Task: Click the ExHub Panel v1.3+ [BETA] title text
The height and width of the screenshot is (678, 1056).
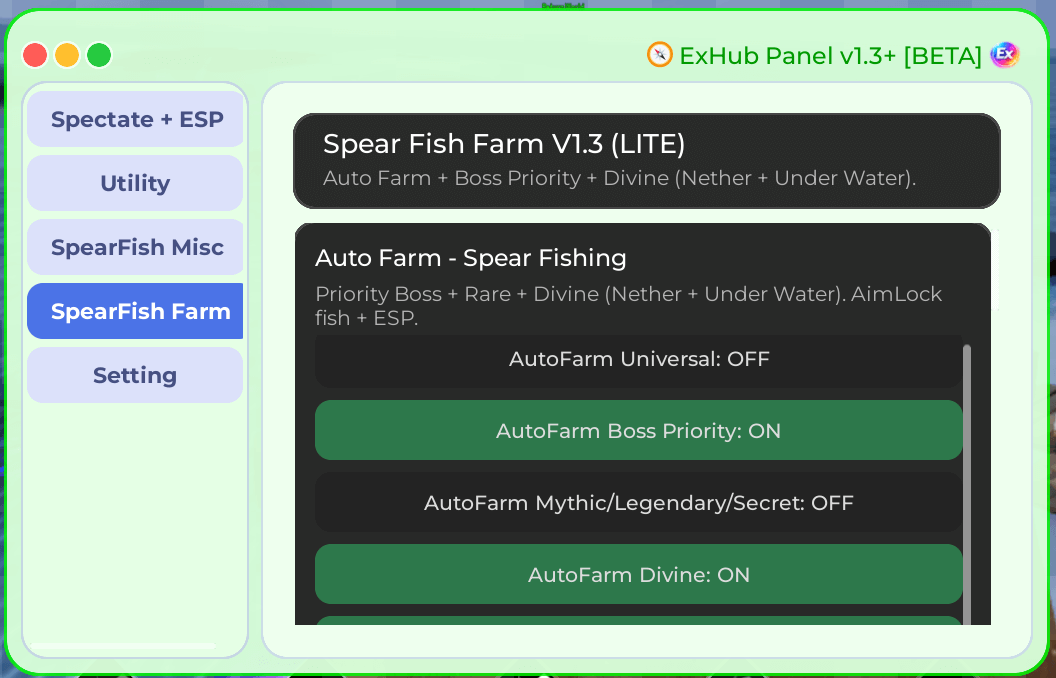Action: pos(830,56)
